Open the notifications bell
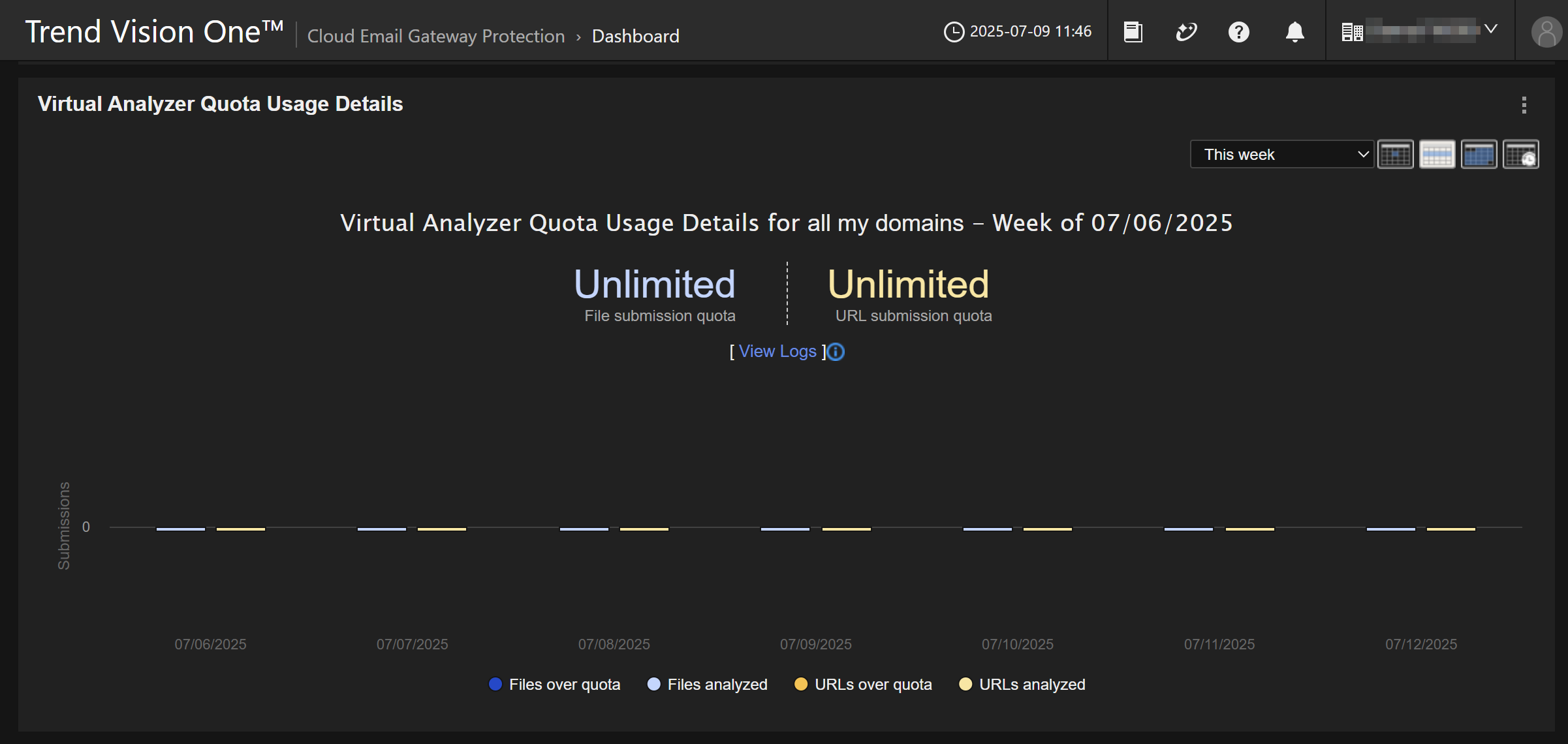 pos(1294,31)
